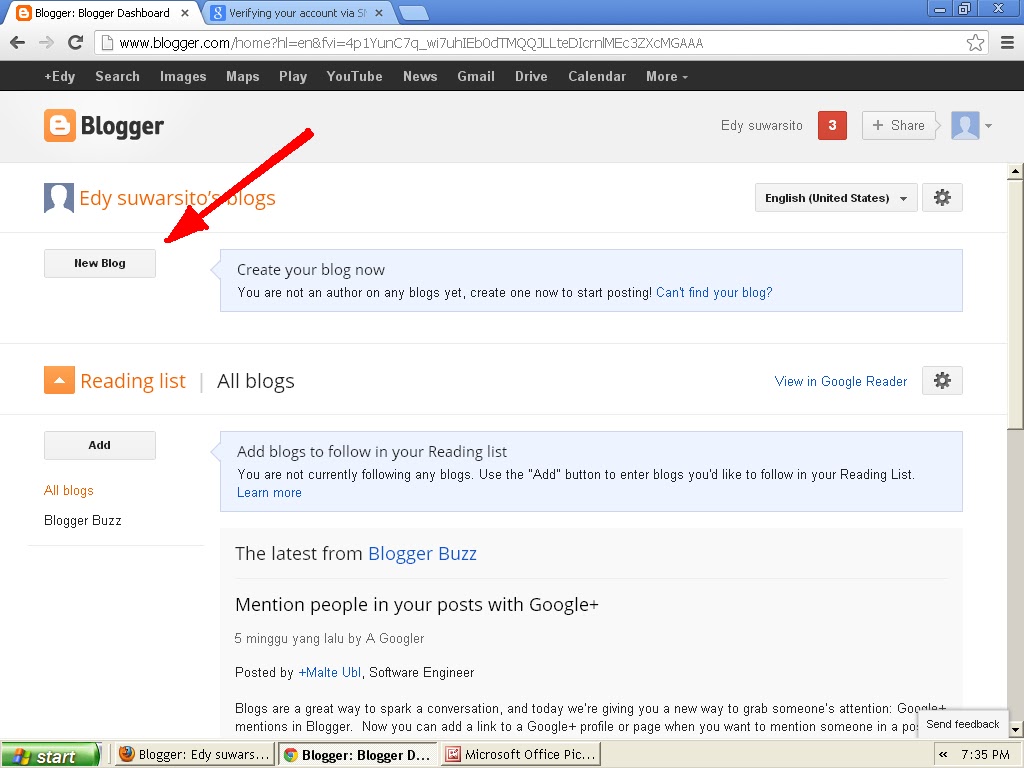The height and width of the screenshot is (768, 1024).
Task: Open +Edy in Google bar
Action: tap(59, 76)
